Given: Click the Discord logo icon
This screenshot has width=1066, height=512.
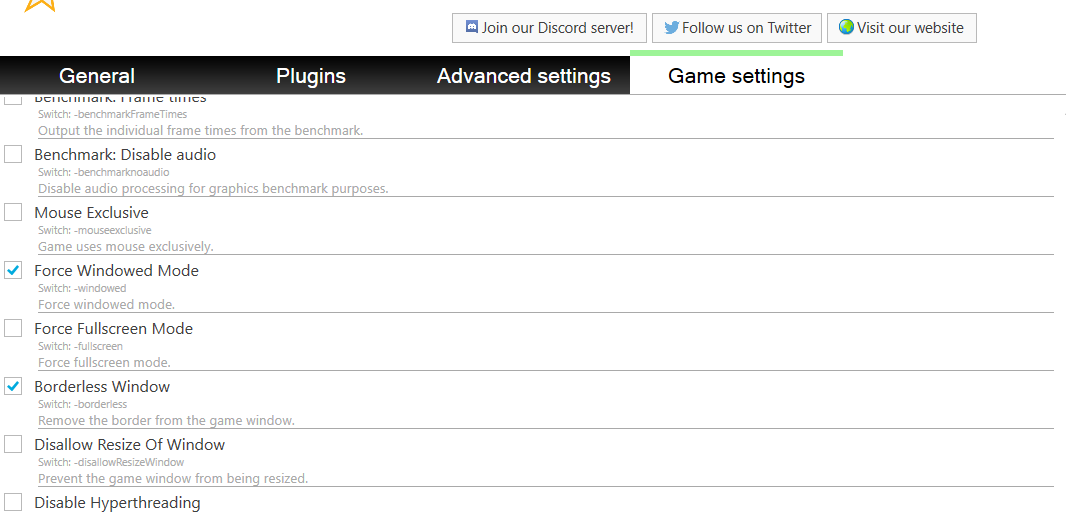Looking at the screenshot, I should pyautogui.click(x=472, y=27).
